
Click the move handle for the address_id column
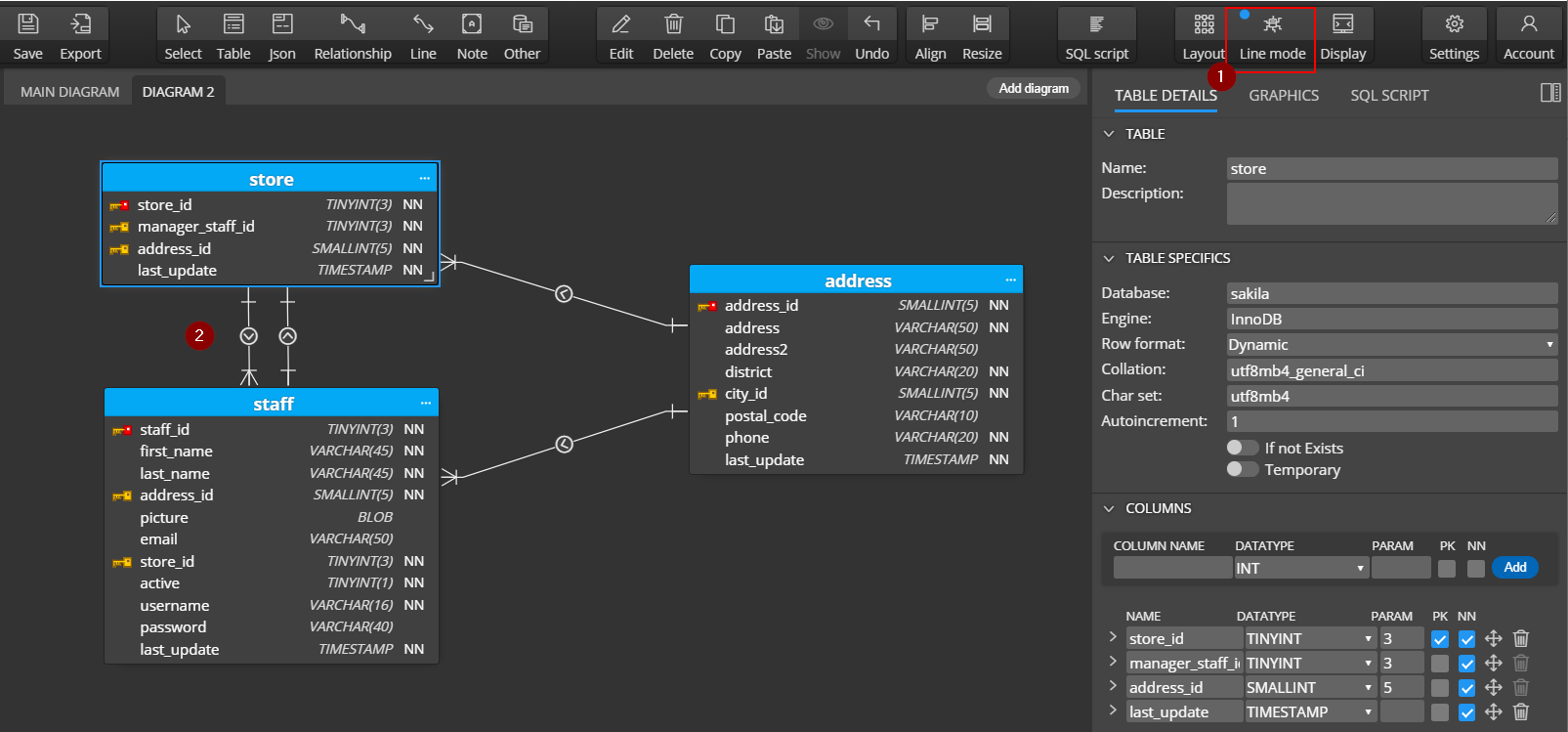click(1494, 687)
